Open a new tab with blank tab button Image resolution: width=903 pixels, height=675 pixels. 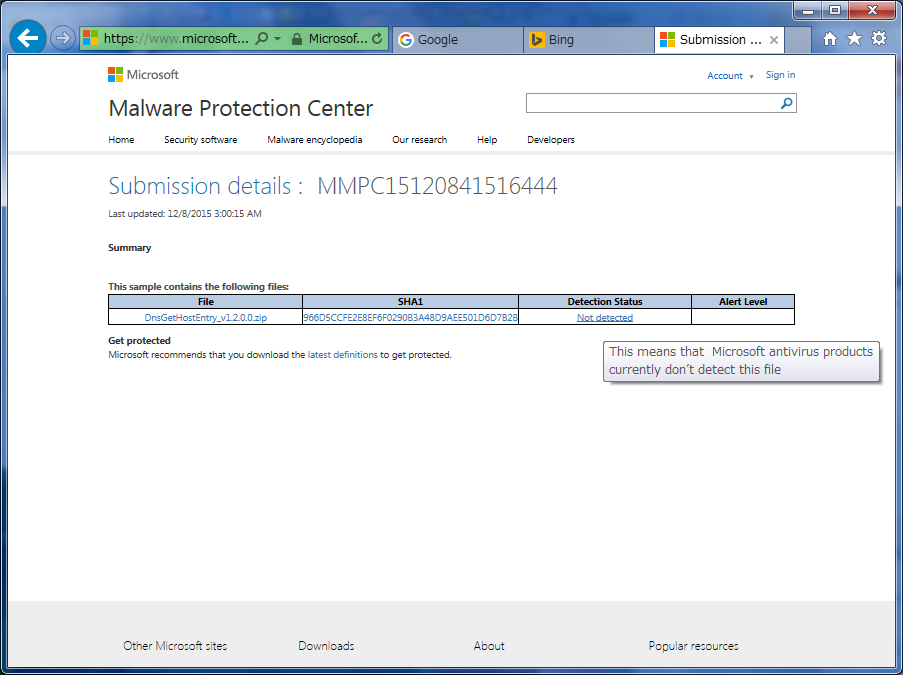click(798, 39)
